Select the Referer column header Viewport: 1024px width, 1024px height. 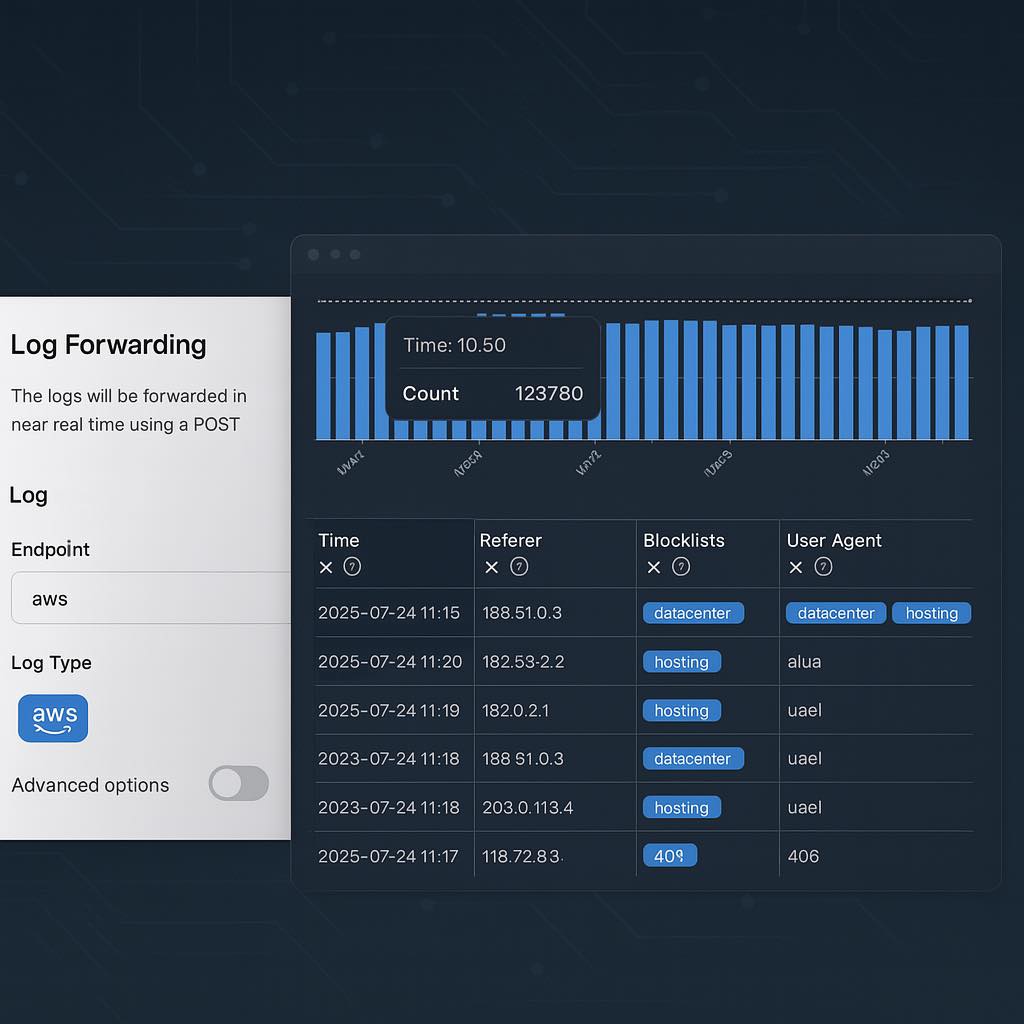point(511,541)
